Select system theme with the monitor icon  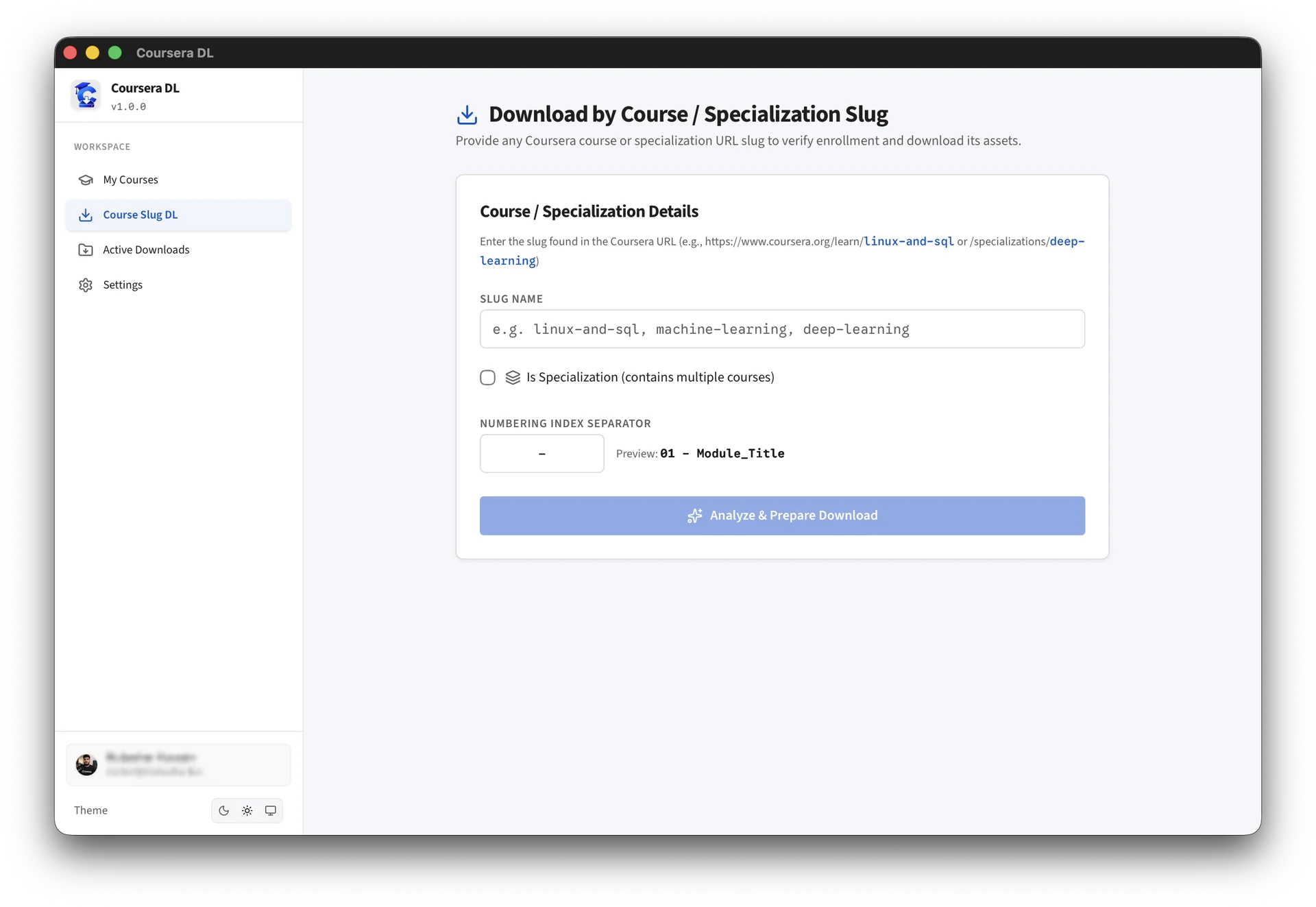point(271,810)
